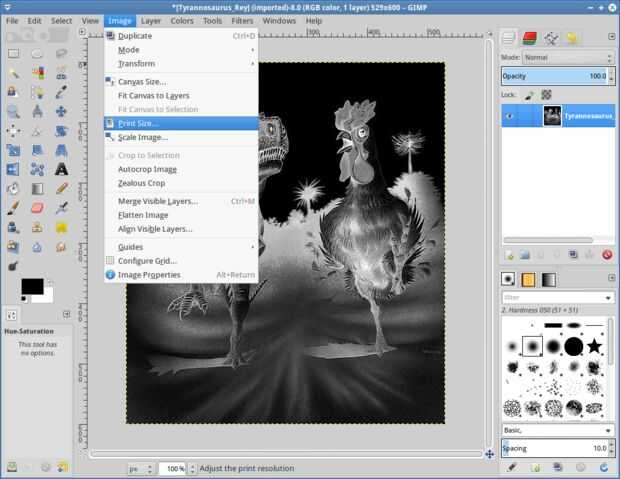Viewport: 620px width, 479px height.
Task: Expand the Transform submenu
Action: pyautogui.click(x=181, y=64)
